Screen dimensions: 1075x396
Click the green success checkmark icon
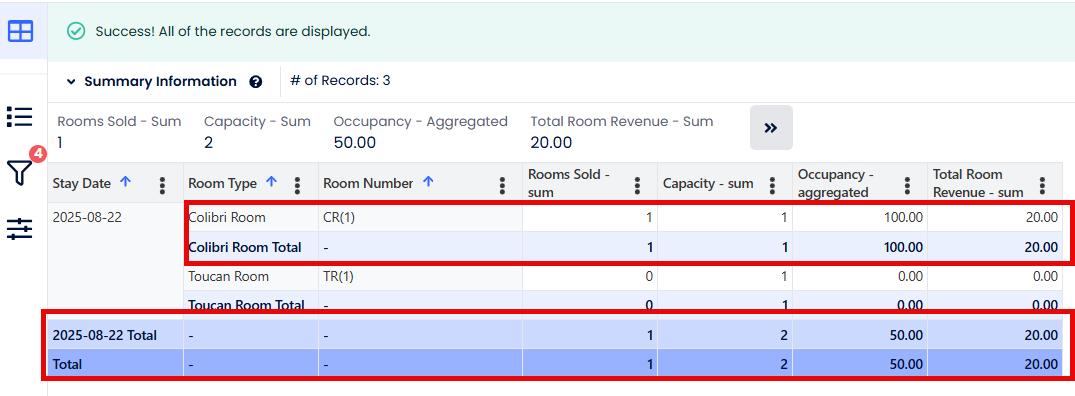pyautogui.click(x=76, y=32)
